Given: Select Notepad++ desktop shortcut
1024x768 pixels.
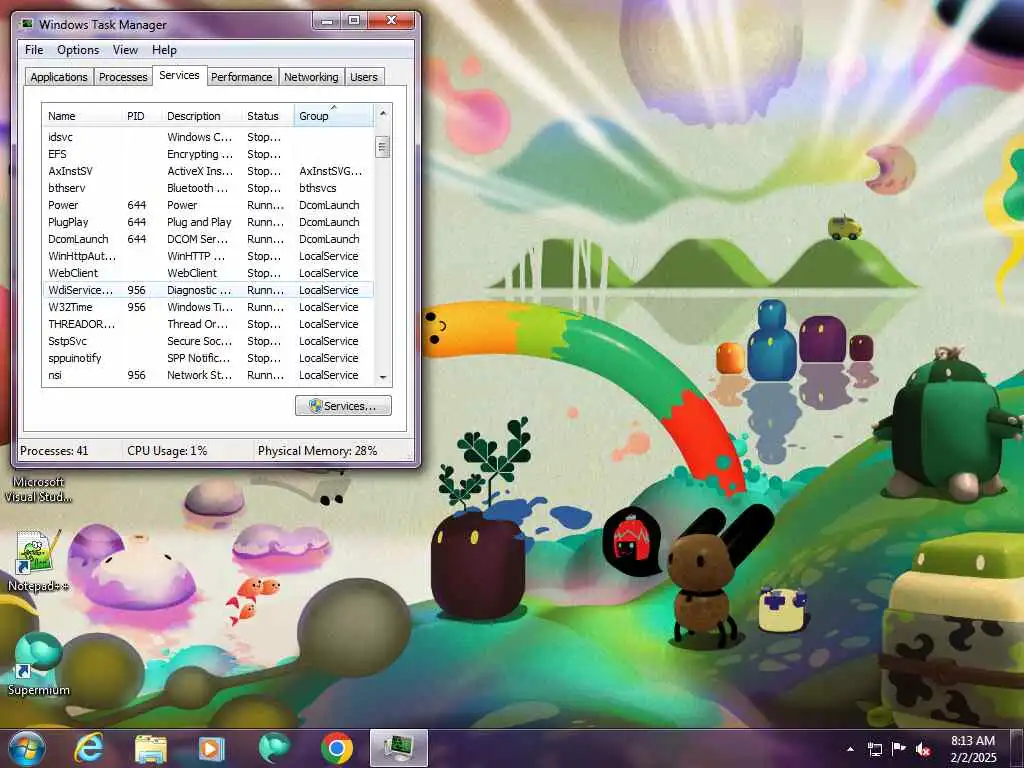Looking at the screenshot, I should (38, 561).
